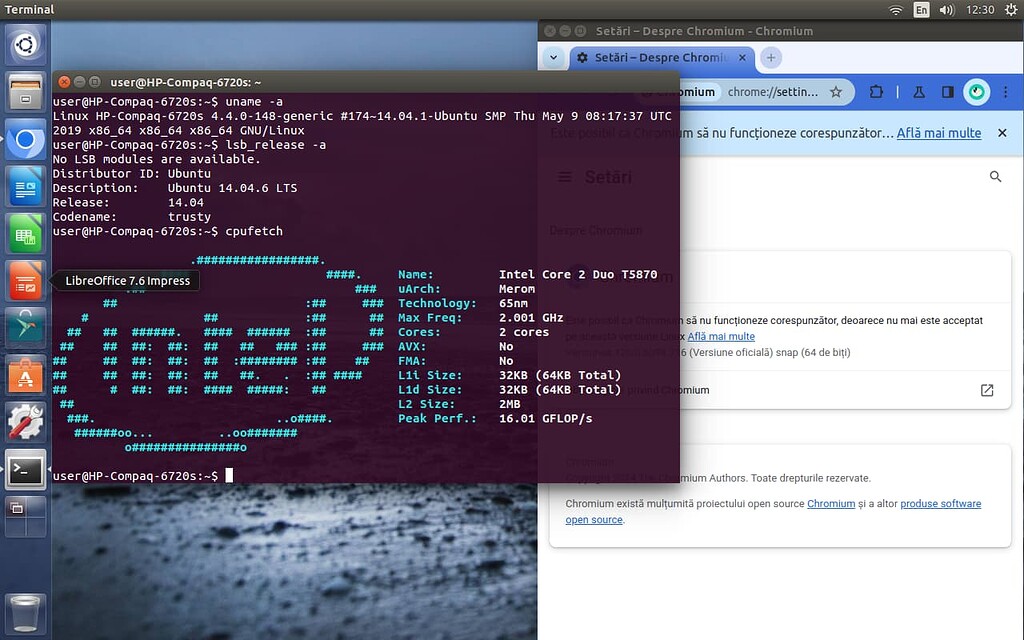Click the open-in-new-window icon near Chromium info

(987, 390)
